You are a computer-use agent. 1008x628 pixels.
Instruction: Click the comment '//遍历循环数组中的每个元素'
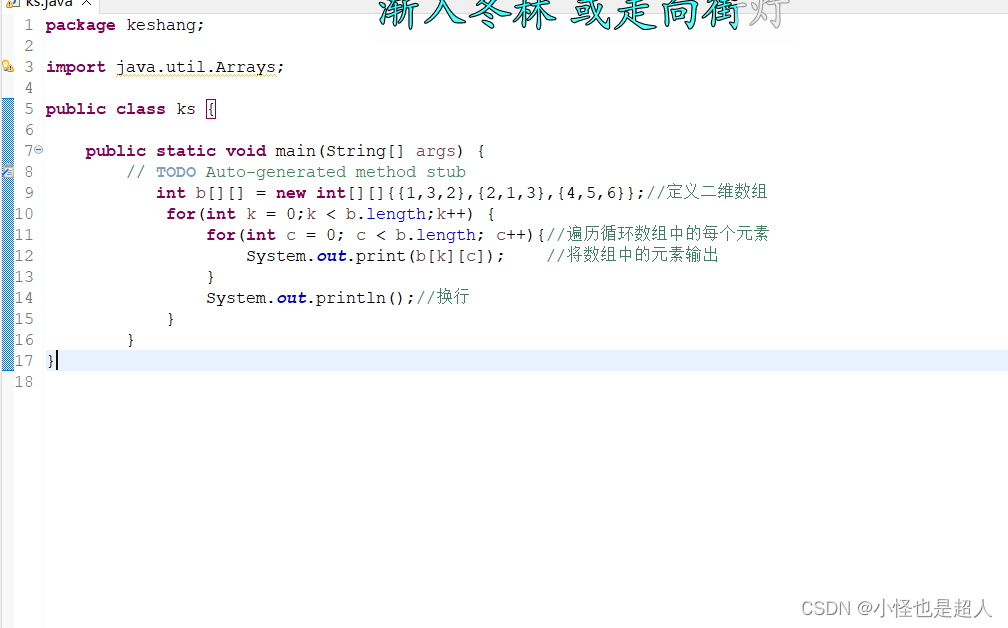658,233
